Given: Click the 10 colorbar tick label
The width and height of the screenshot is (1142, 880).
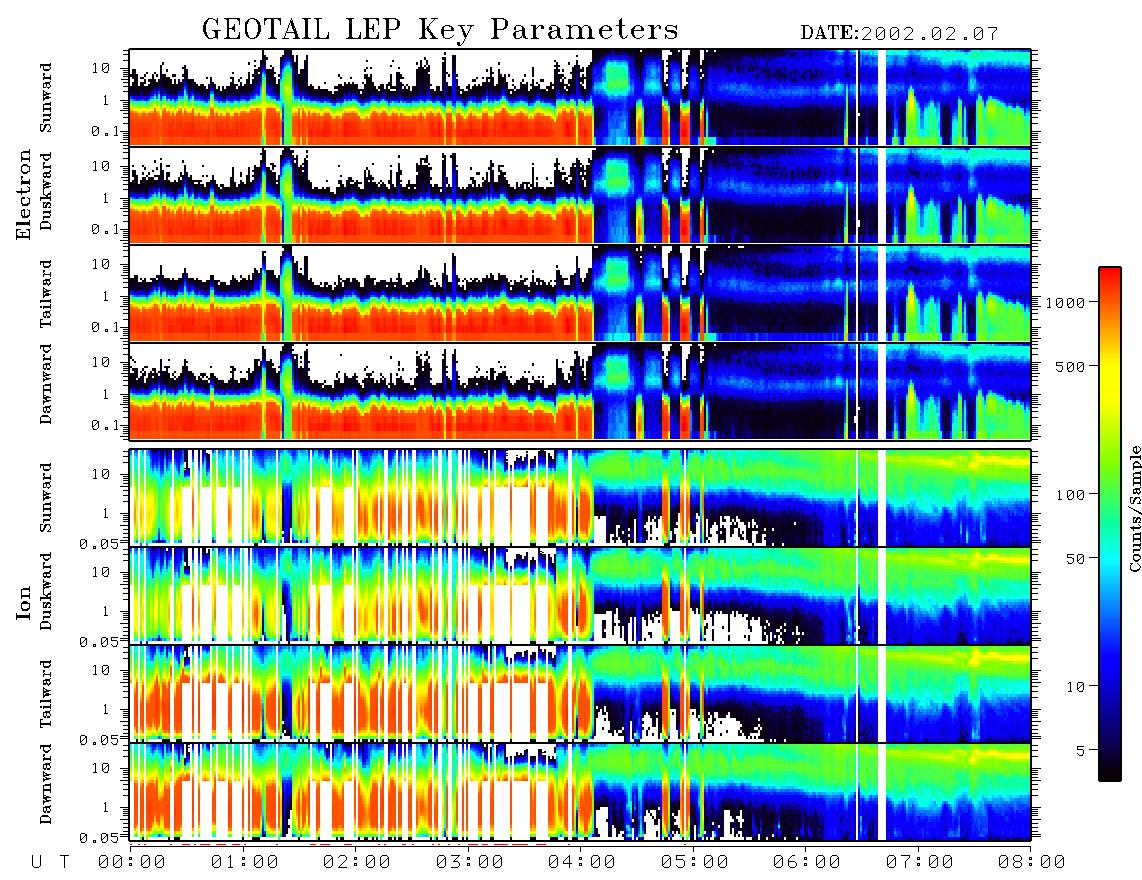Looking at the screenshot, I should pyautogui.click(x=1075, y=687).
